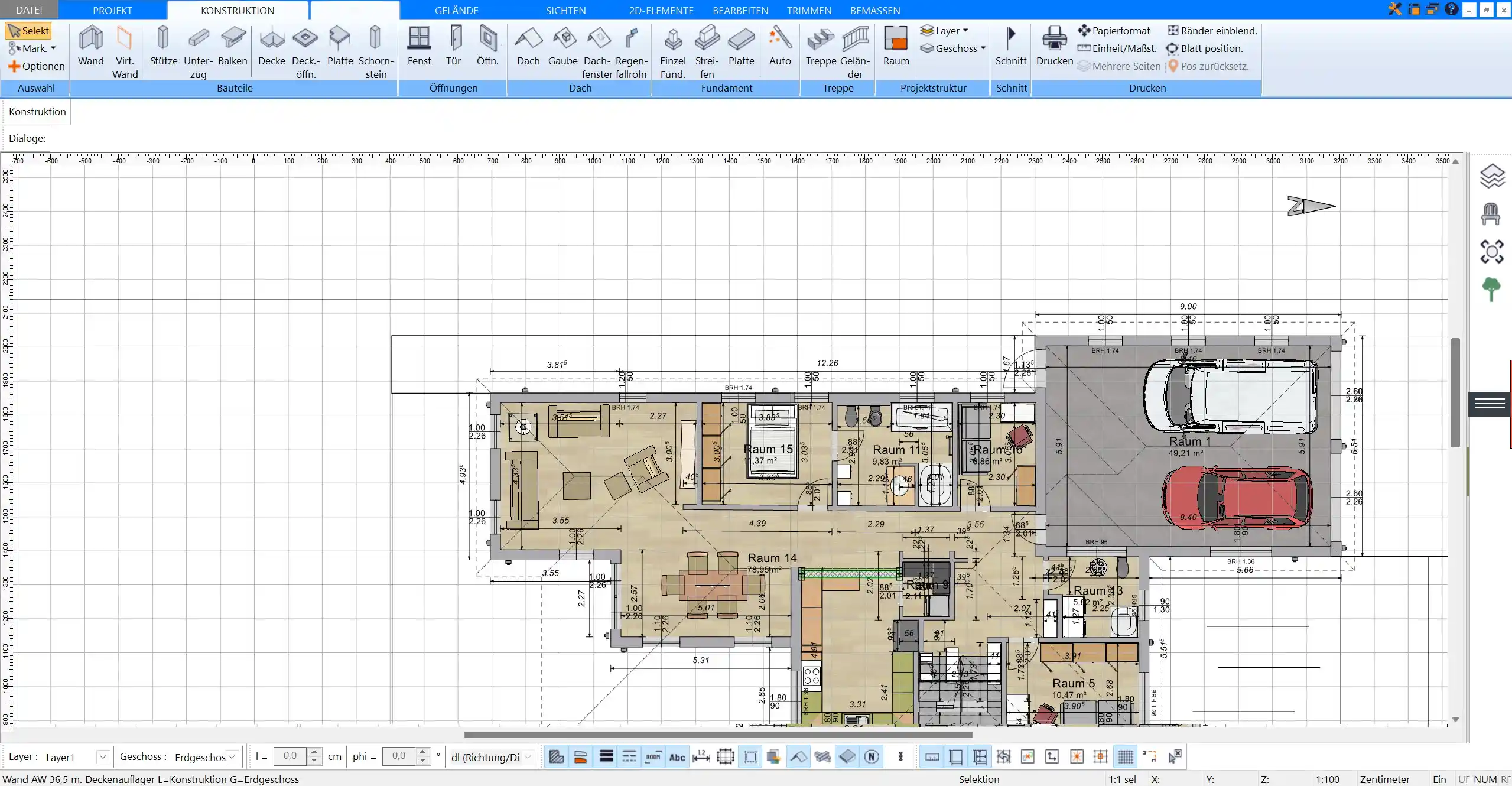Click Ränder einblend. button
Screen dimensions: 1512x786
coord(1212,31)
